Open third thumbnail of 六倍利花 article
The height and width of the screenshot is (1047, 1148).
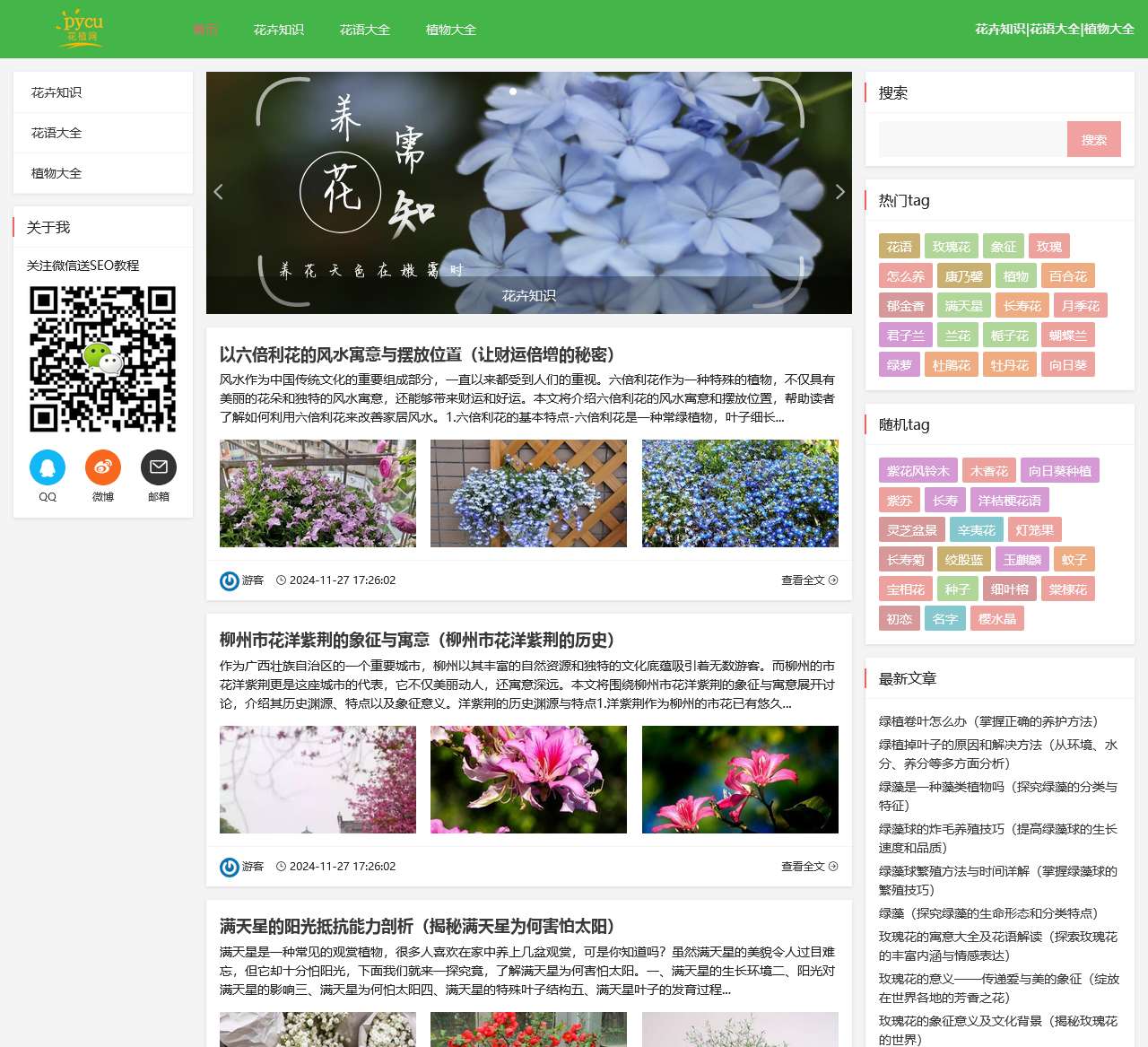[x=740, y=493]
